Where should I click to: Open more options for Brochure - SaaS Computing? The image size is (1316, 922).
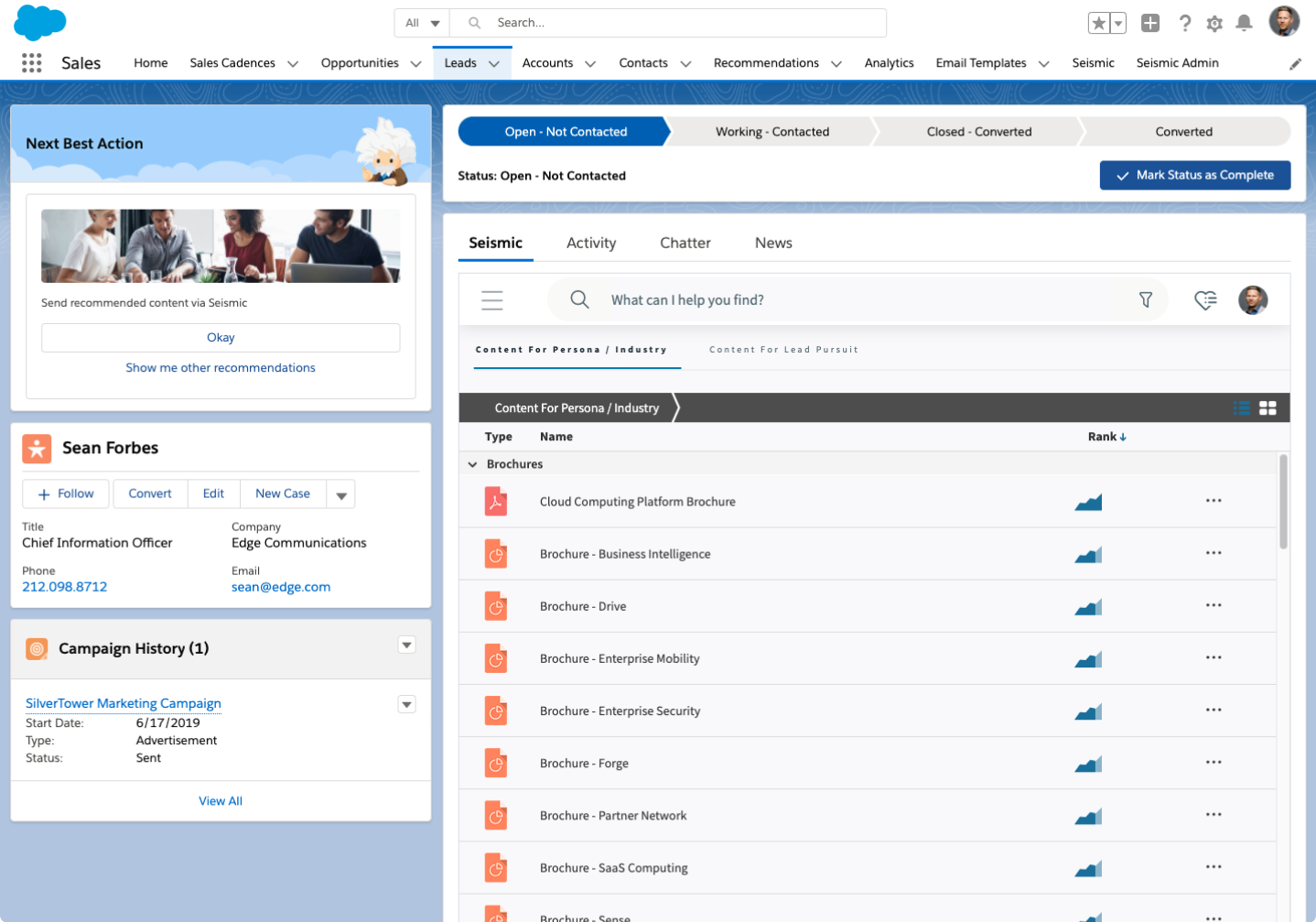click(x=1214, y=866)
